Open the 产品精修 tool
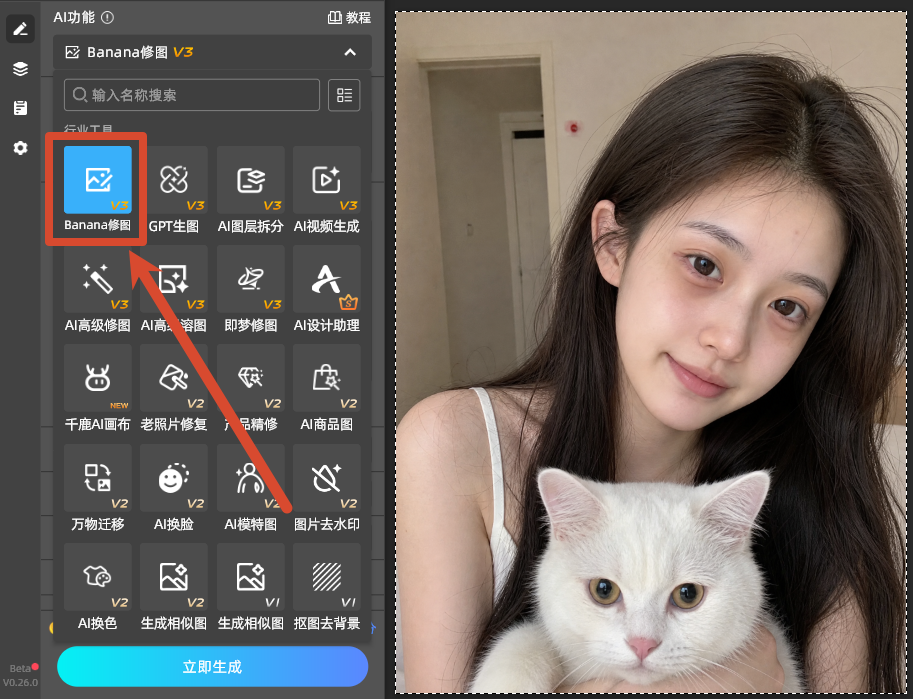This screenshot has width=913, height=699. 250,378
